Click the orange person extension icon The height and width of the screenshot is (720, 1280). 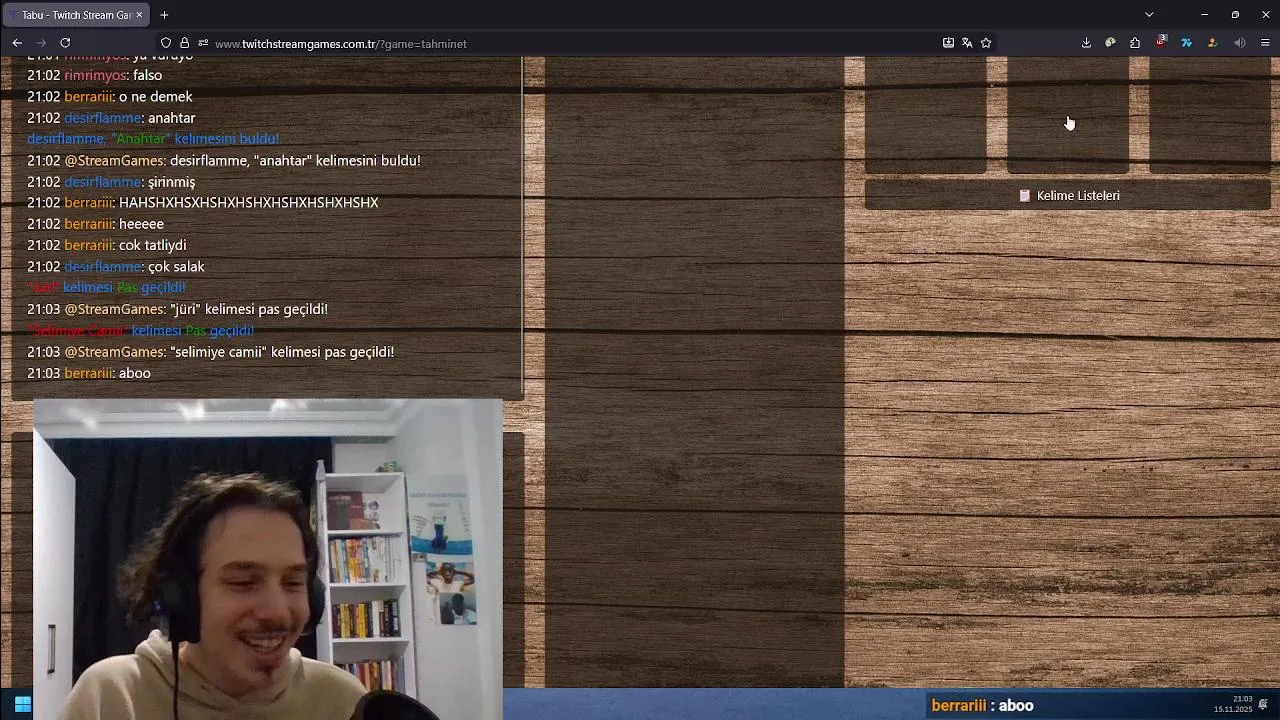click(1212, 43)
